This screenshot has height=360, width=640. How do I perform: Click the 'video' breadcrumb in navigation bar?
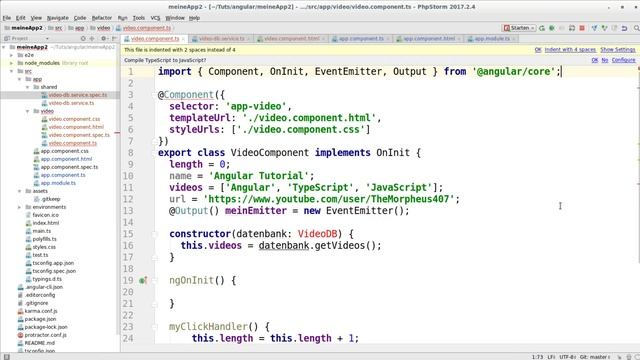pos(104,28)
